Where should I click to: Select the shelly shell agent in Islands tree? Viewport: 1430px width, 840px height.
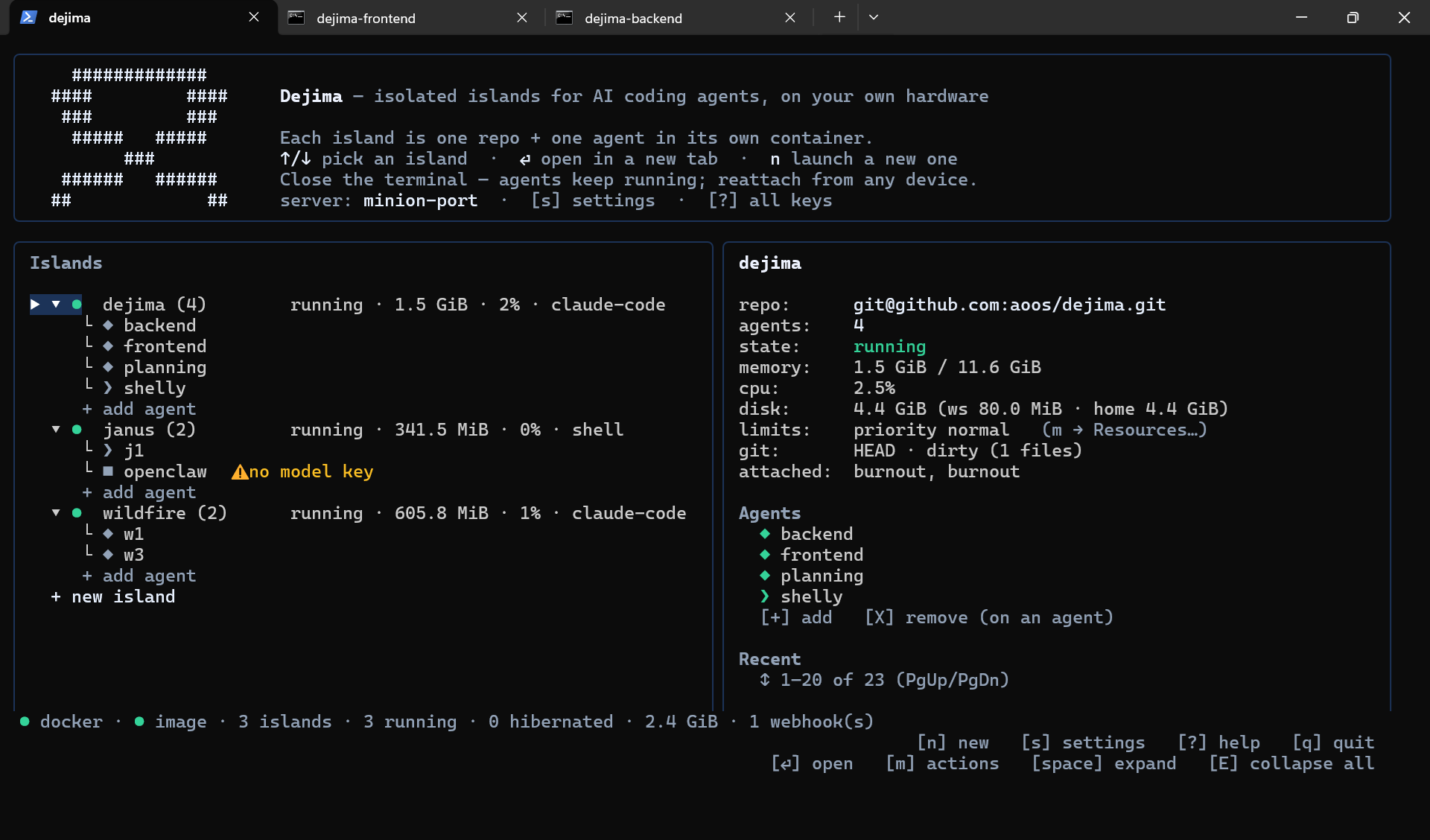pos(154,388)
